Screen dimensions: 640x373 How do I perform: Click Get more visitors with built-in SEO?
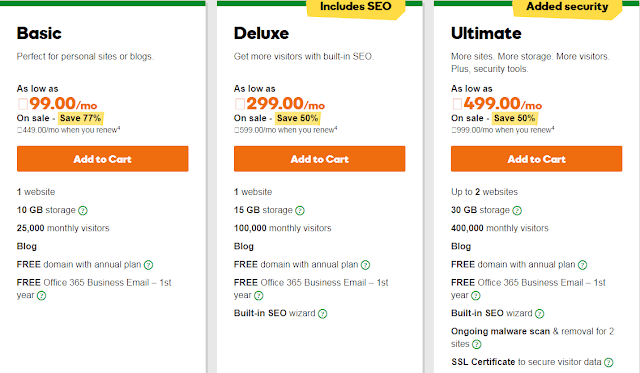[x=304, y=56]
